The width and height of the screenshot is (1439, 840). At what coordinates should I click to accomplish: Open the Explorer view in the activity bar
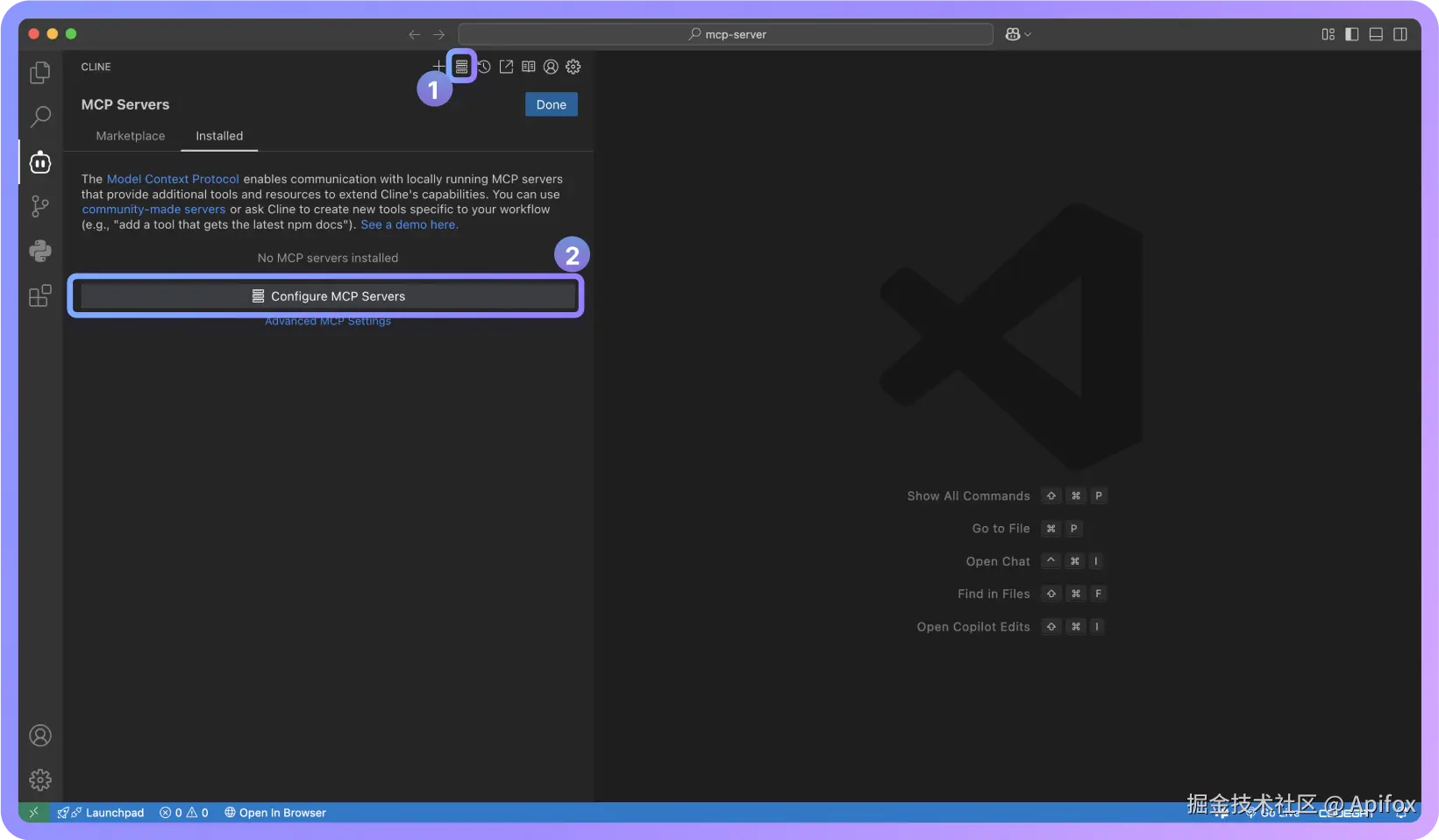click(40, 73)
